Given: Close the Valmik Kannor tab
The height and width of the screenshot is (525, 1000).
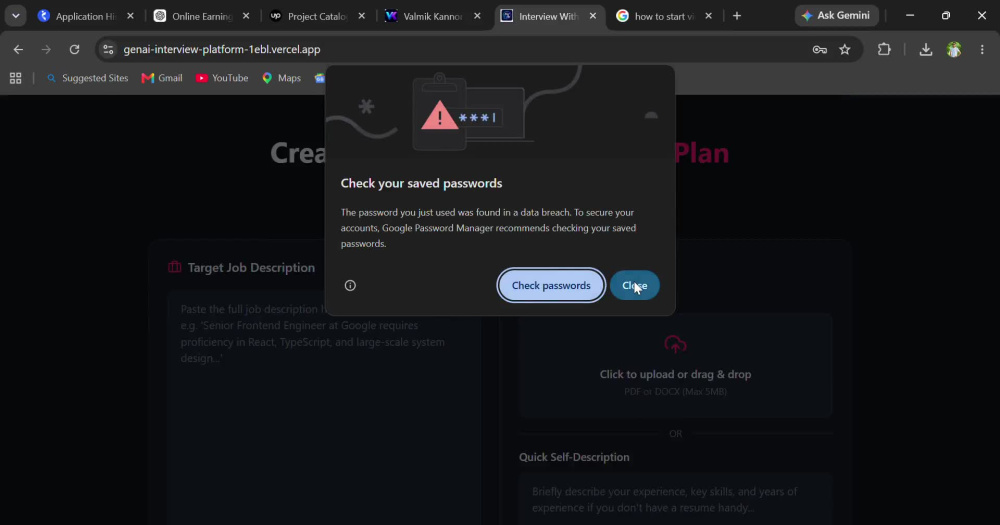Looking at the screenshot, I should tap(477, 16).
